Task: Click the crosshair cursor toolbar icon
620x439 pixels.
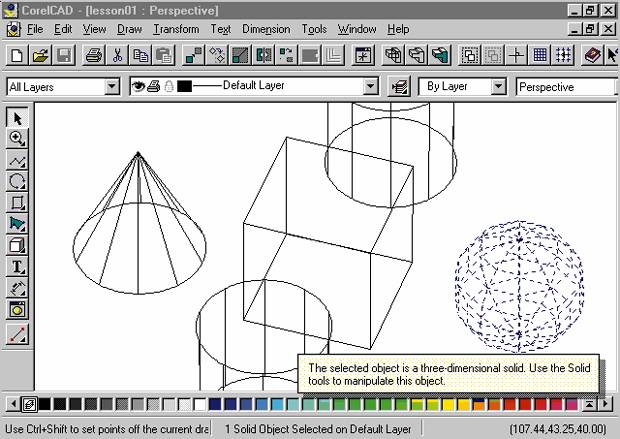Action: point(516,55)
